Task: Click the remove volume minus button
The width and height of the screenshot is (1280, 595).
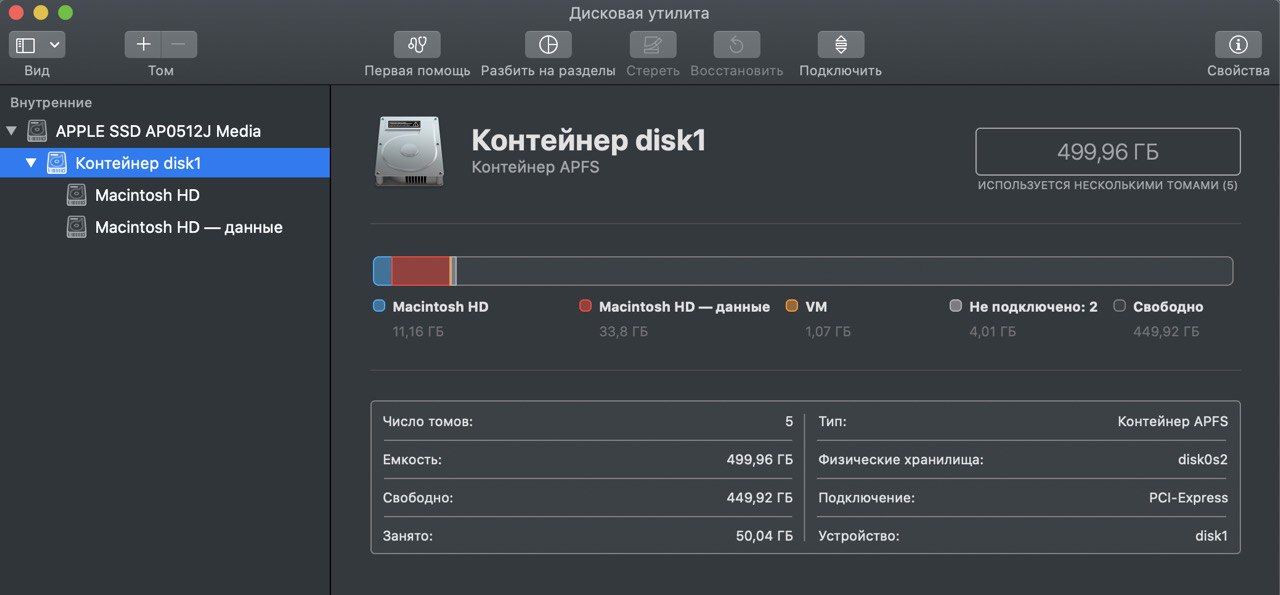Action: pyautogui.click(x=179, y=45)
